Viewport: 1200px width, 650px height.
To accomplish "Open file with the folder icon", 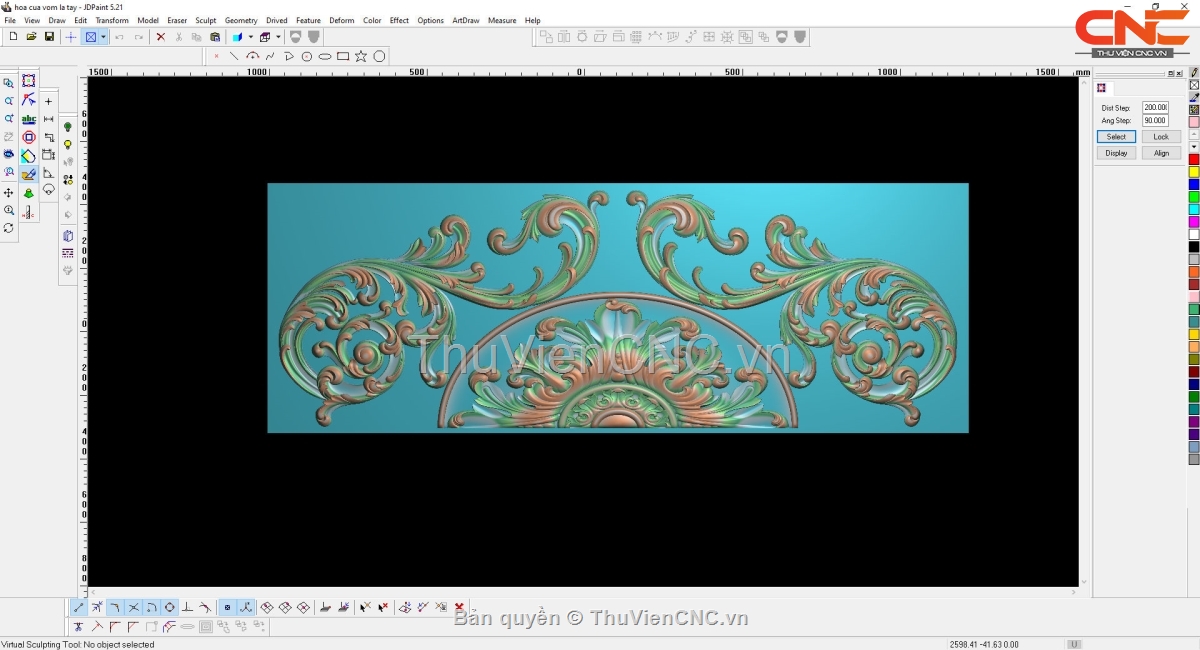I will (x=31, y=37).
